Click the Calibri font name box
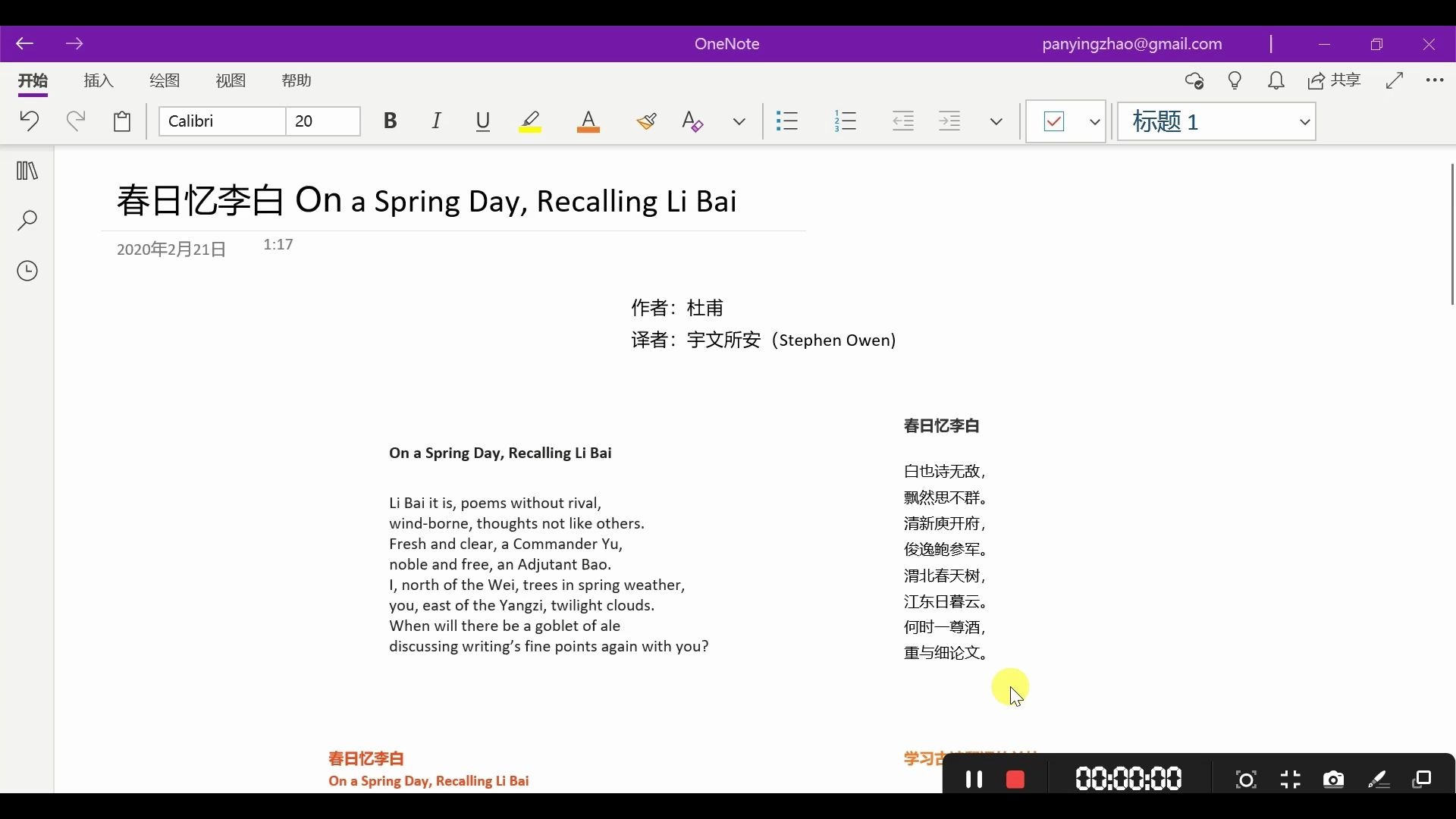The image size is (1456, 819). 222,121
